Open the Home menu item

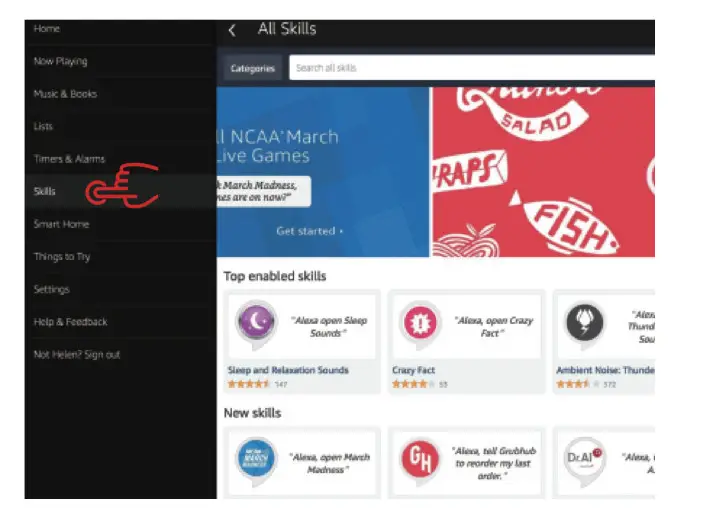(121, 29)
